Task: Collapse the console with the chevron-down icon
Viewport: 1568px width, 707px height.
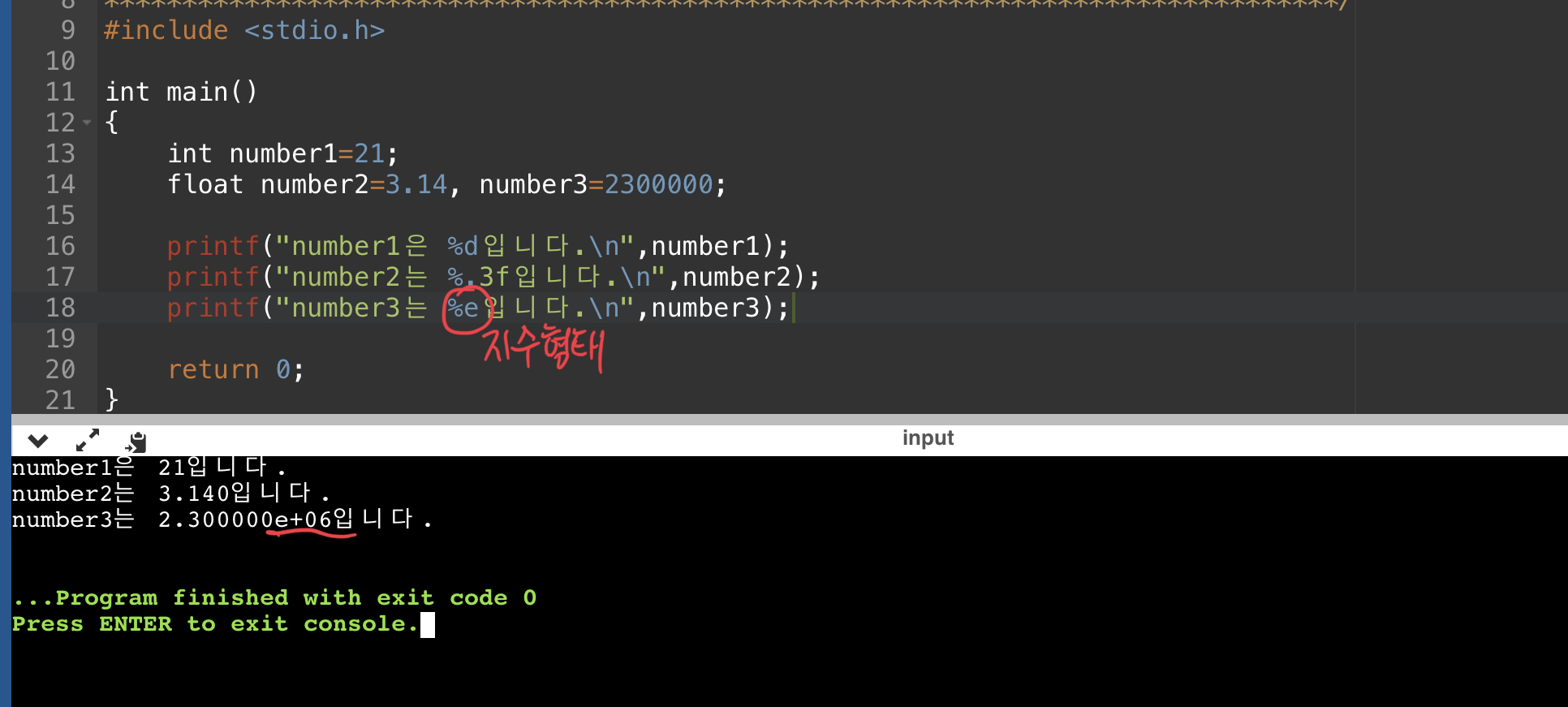Action: [x=38, y=441]
